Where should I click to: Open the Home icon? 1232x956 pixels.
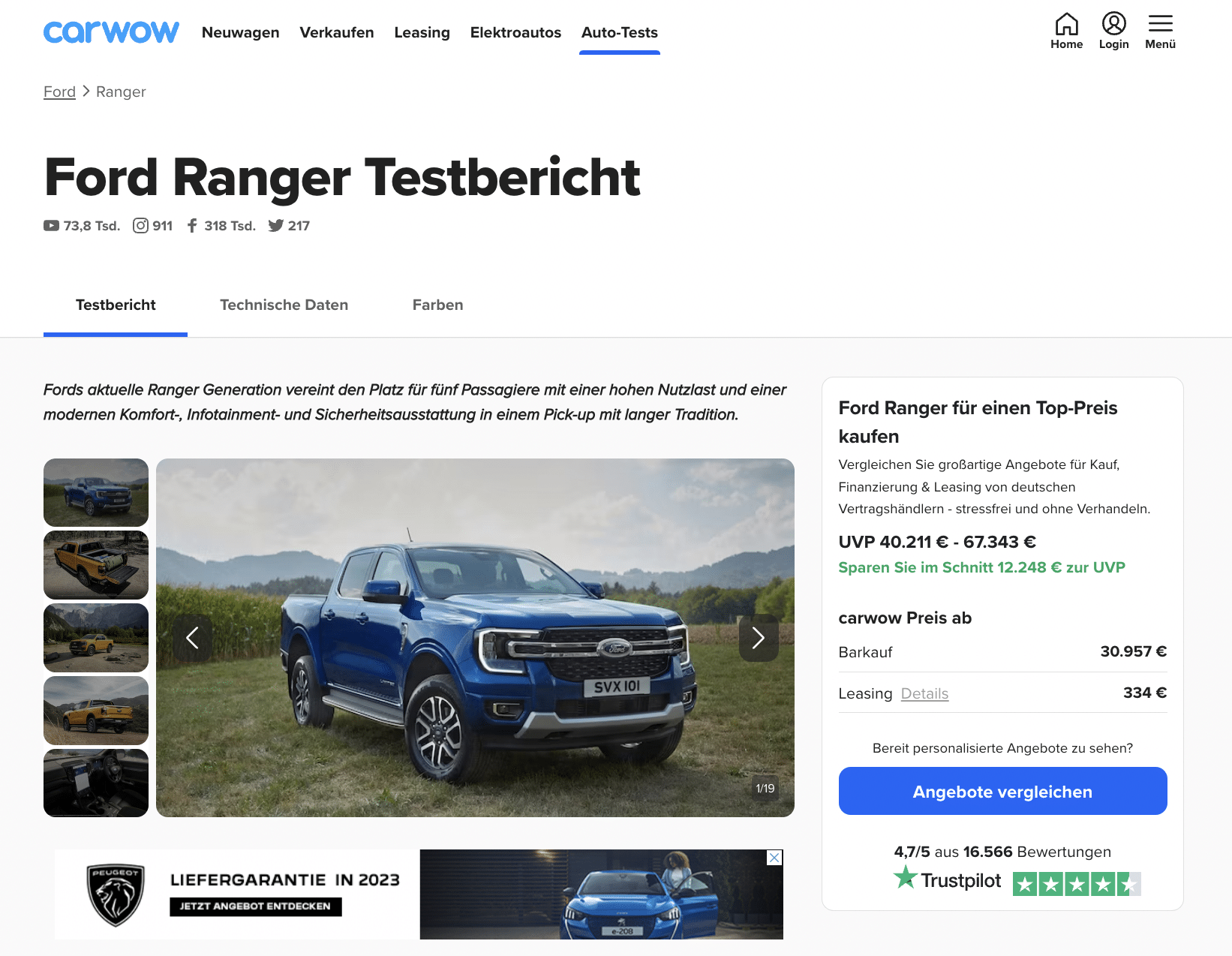pos(1066,24)
